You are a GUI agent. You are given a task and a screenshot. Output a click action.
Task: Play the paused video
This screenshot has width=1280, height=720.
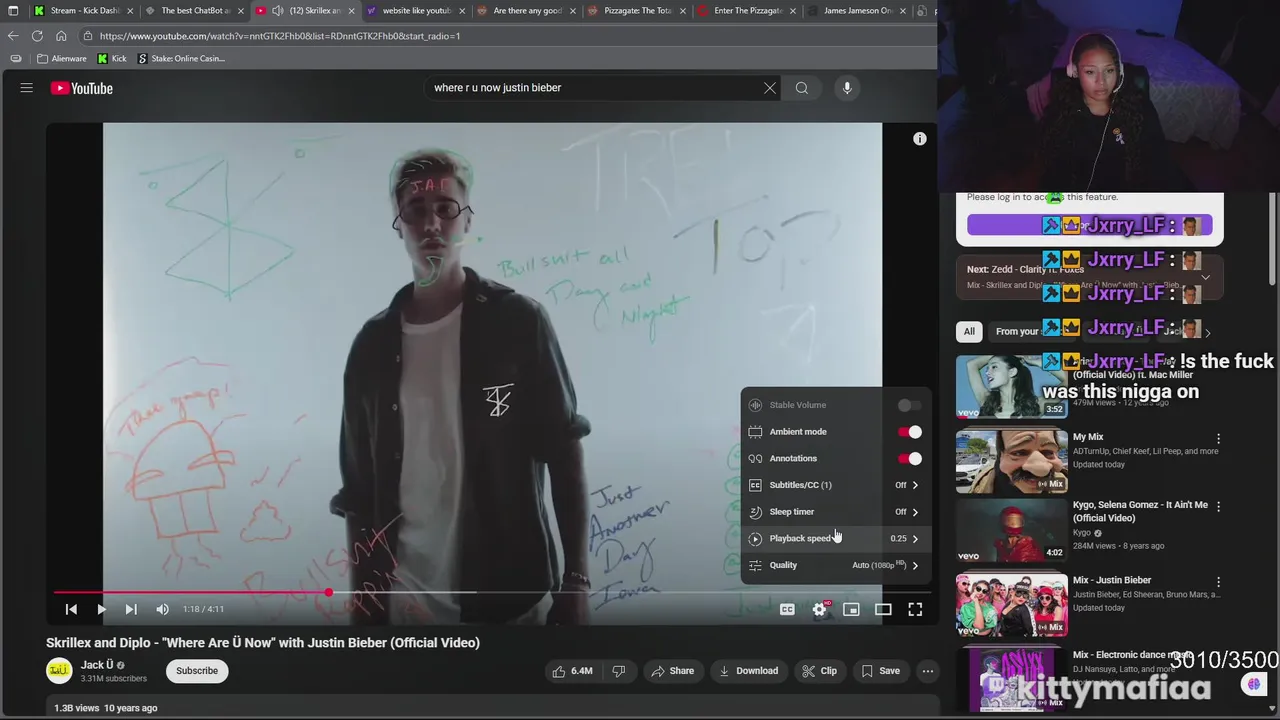pyautogui.click(x=101, y=609)
